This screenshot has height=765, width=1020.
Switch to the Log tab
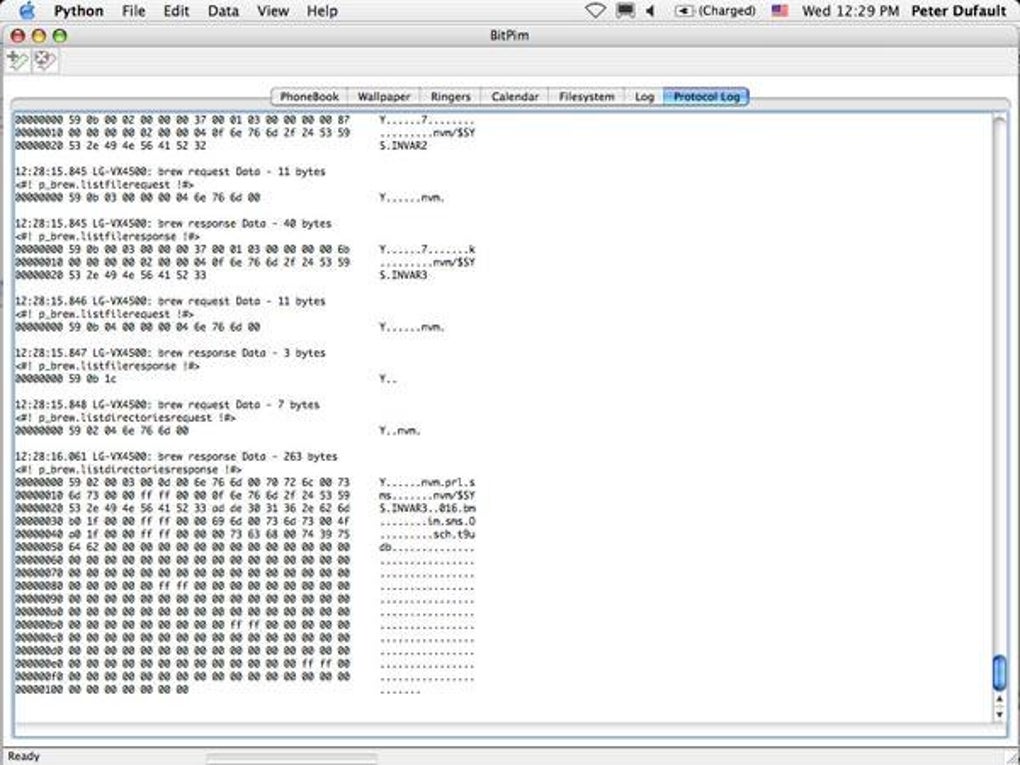click(644, 96)
